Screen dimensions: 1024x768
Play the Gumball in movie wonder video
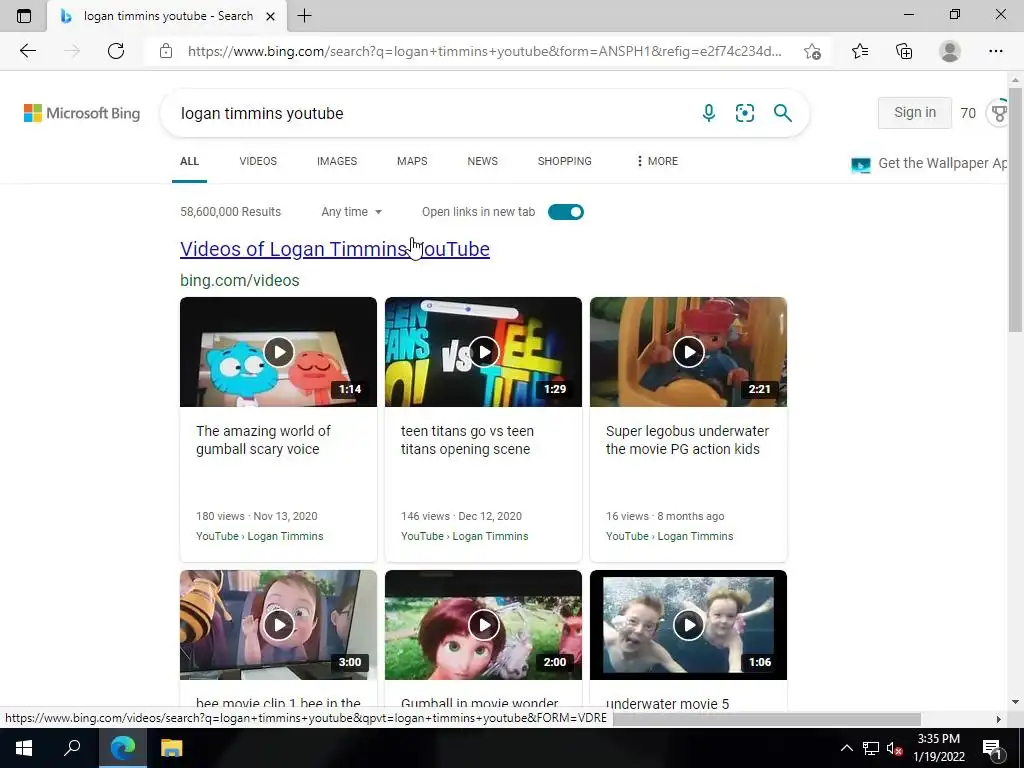click(x=483, y=625)
